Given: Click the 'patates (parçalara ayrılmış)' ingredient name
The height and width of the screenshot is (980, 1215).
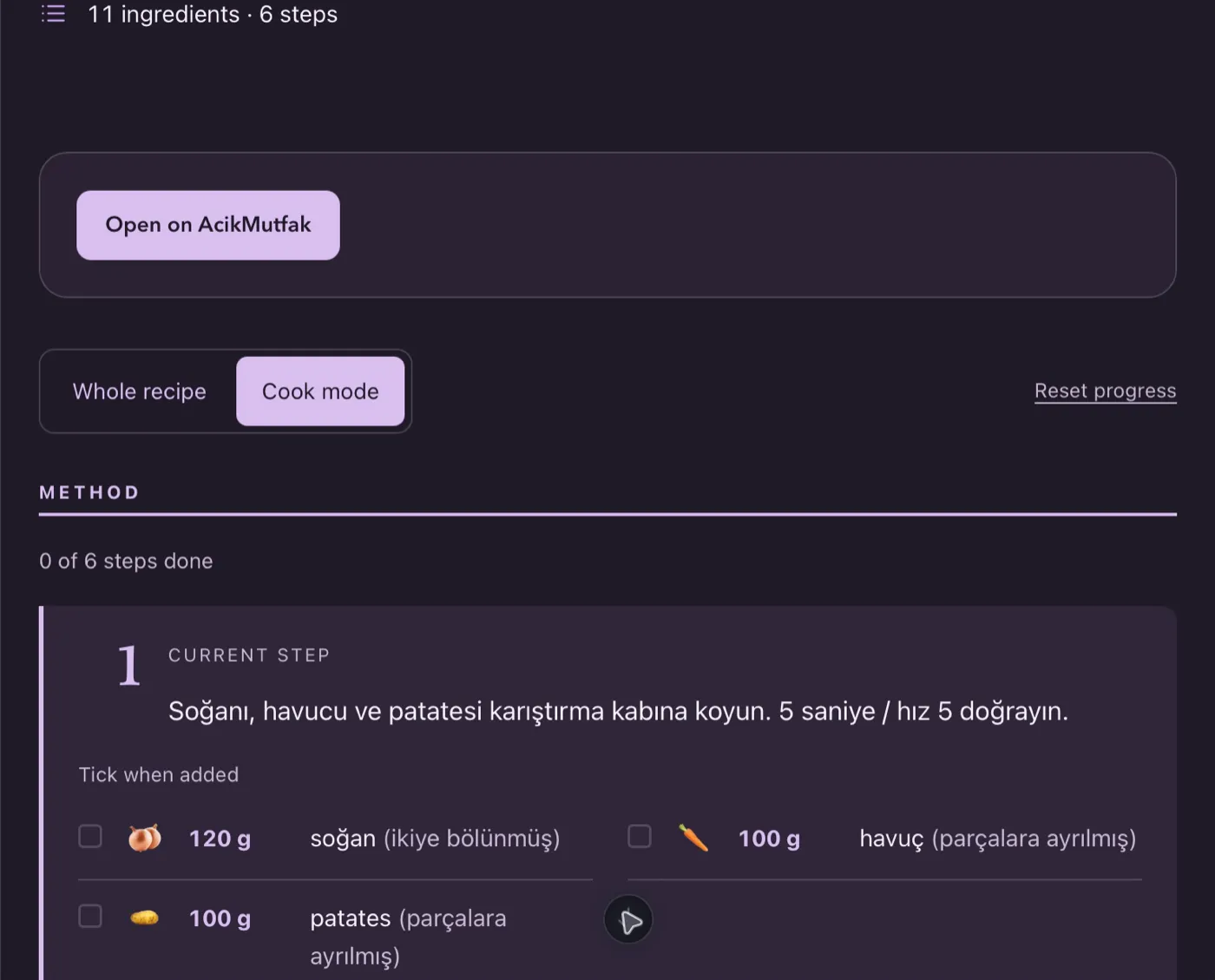Looking at the screenshot, I should point(409,937).
